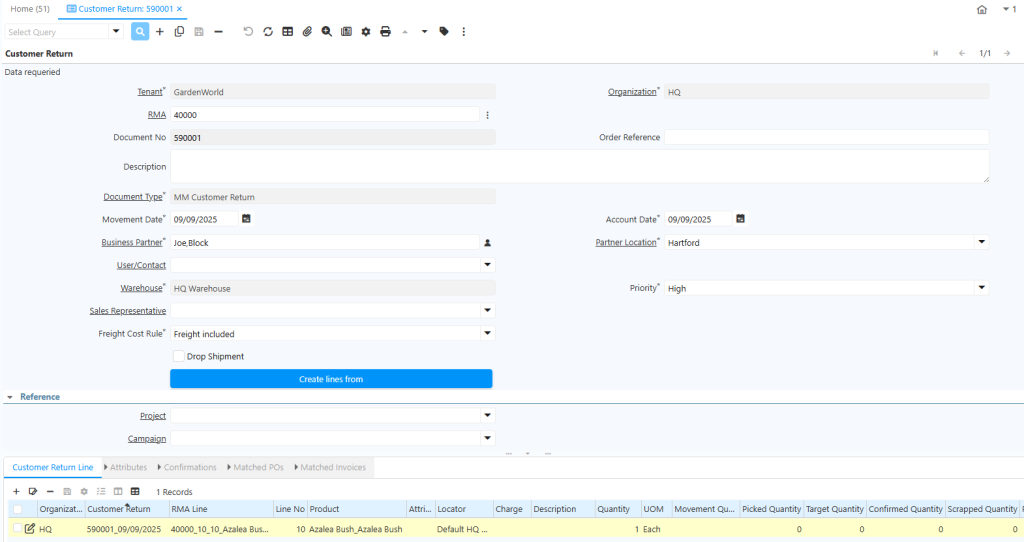Click into the Order Reference field
1024x542 pixels.
tap(826, 137)
